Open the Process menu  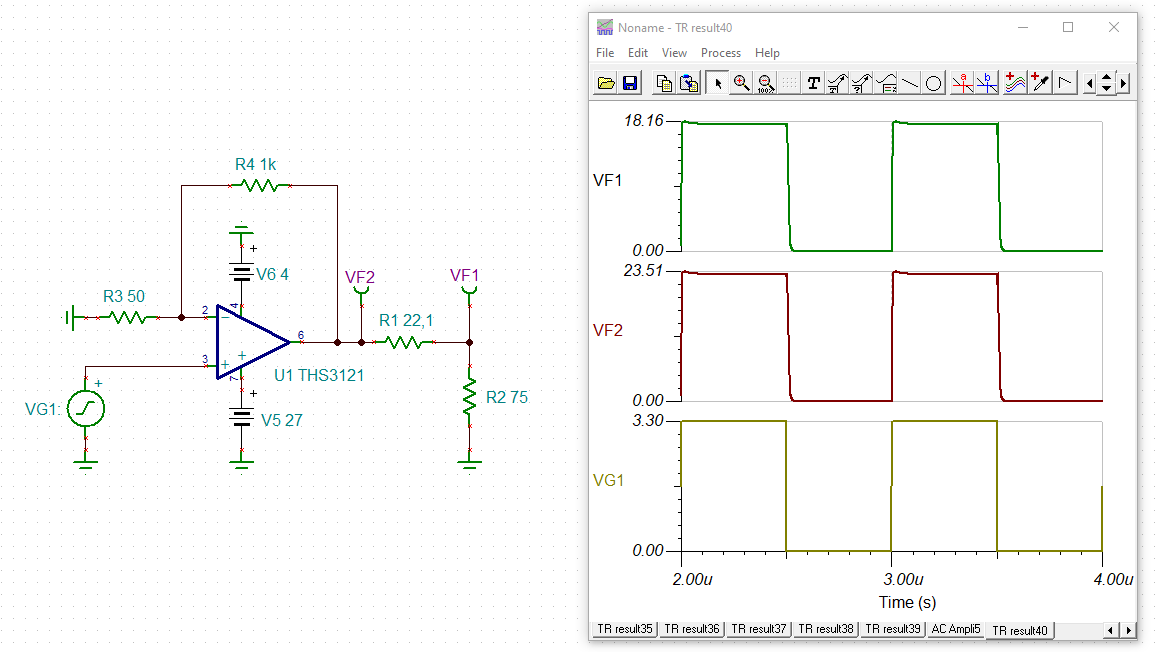click(x=720, y=53)
